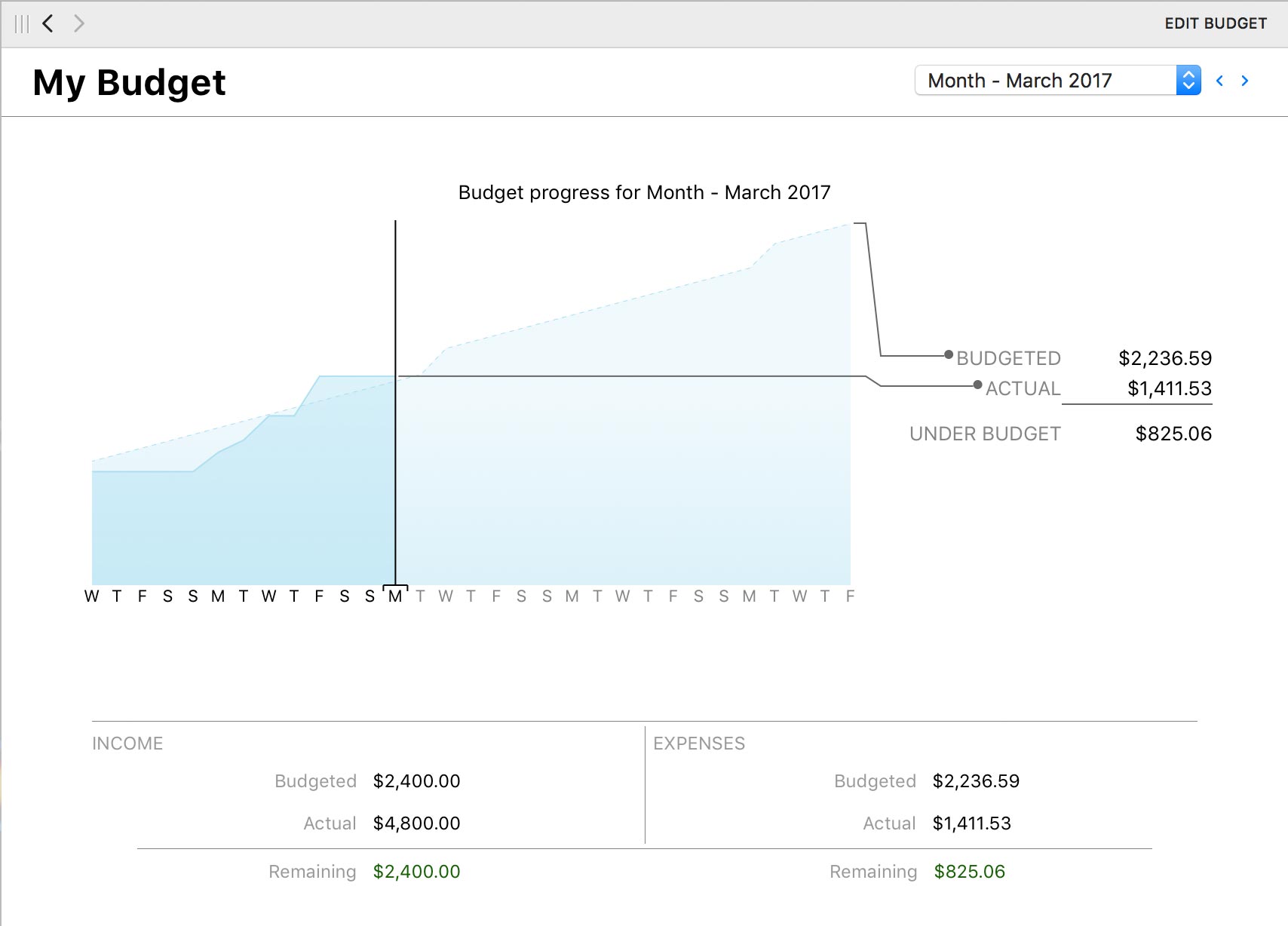Select the highlighted M day on the chart axis
The height and width of the screenshot is (926, 1288).
click(x=395, y=596)
